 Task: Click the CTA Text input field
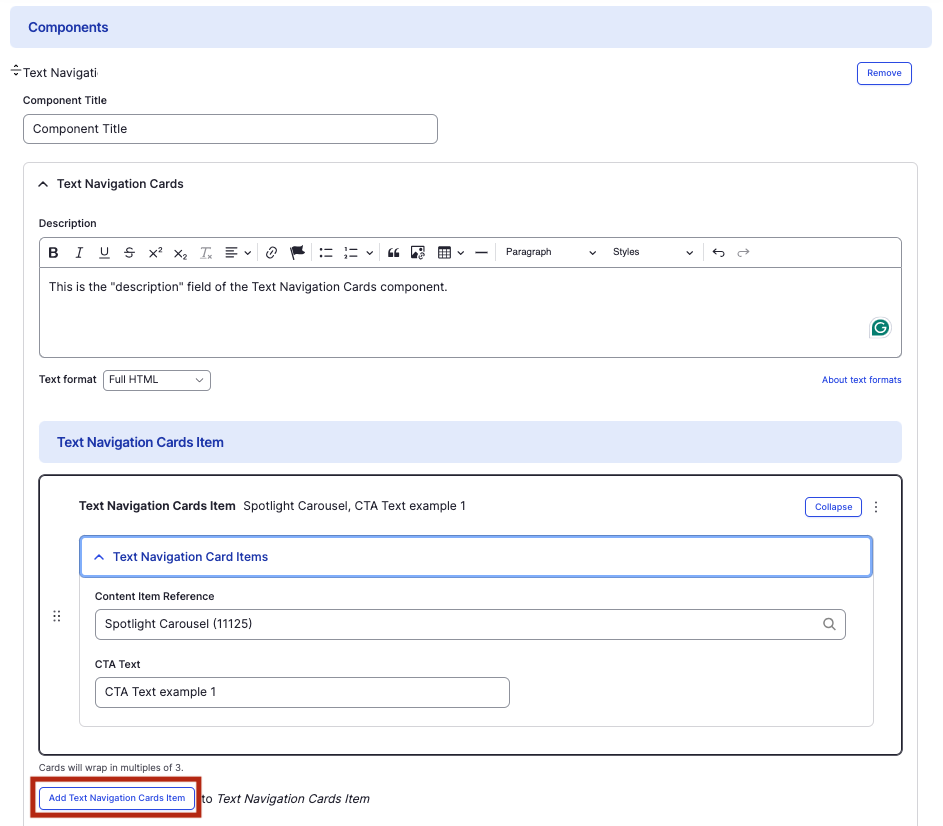[x=302, y=692]
